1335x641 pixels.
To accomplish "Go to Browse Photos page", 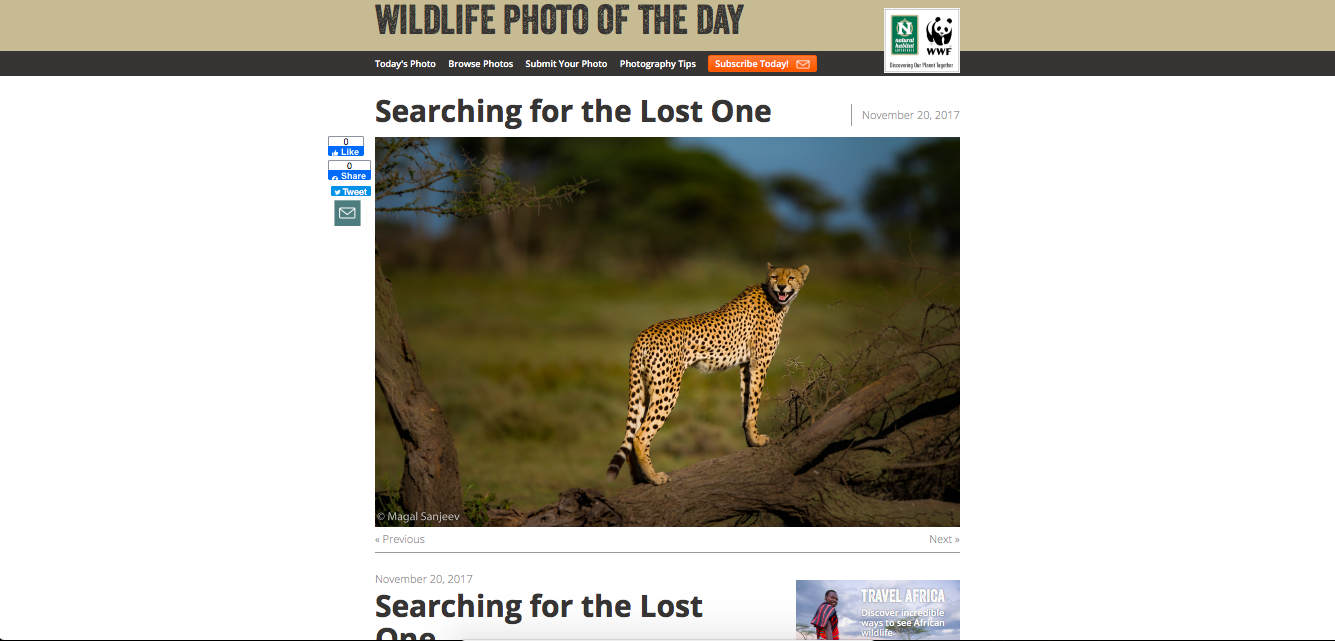I will pos(480,64).
